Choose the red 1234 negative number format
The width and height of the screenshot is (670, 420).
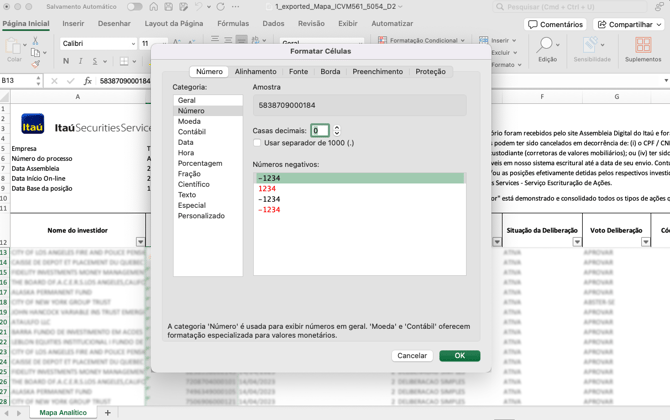[x=267, y=189]
